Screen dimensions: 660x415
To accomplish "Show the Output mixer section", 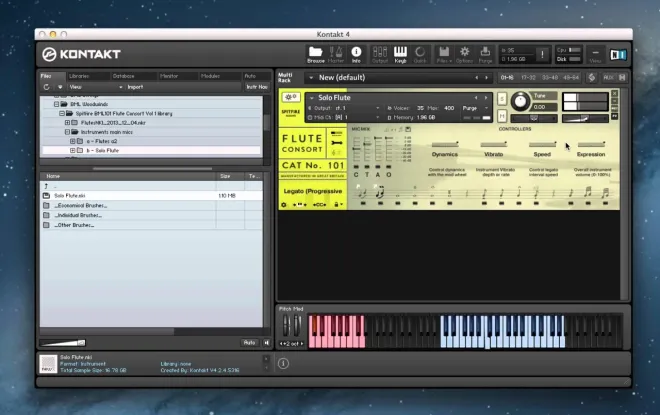I will (380, 54).
